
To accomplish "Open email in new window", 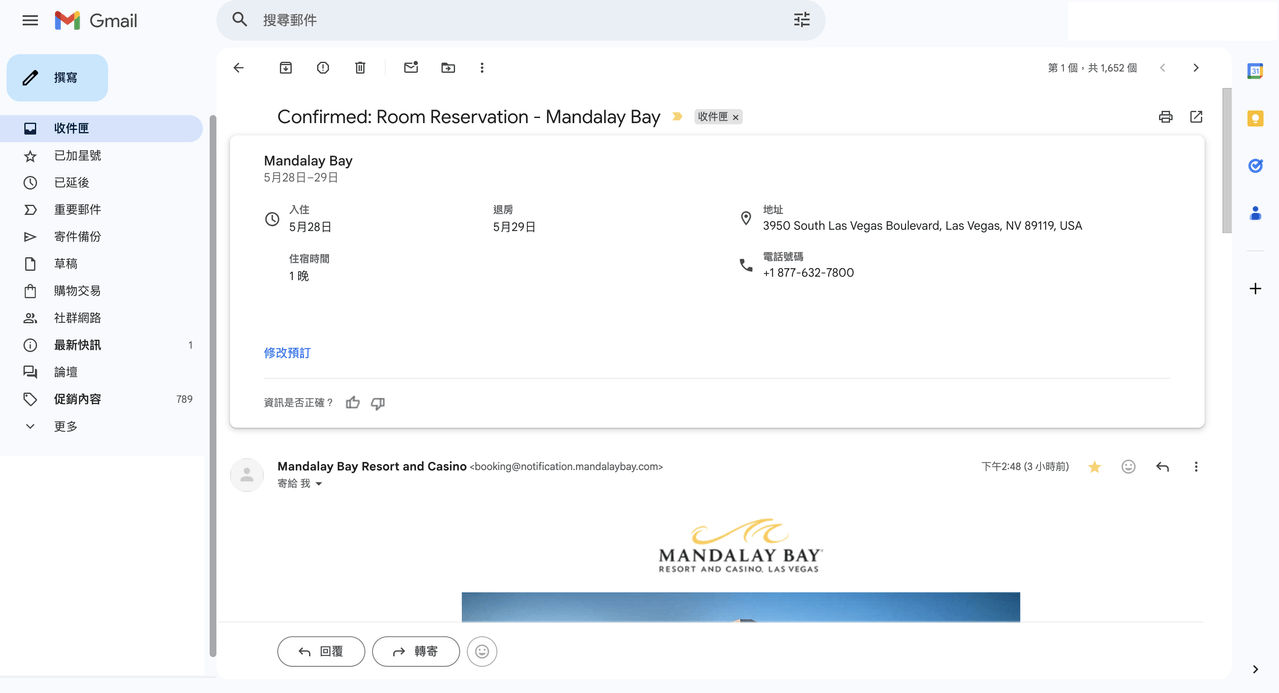I will [x=1196, y=117].
